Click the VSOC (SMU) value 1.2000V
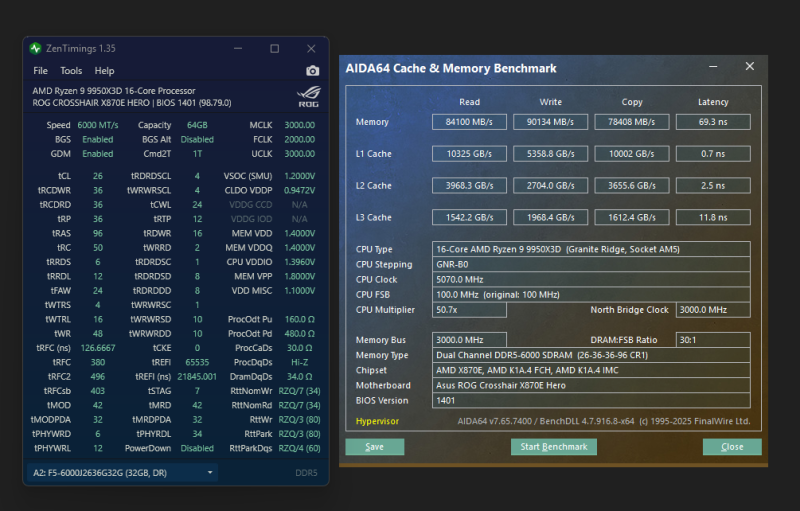 coord(299,176)
